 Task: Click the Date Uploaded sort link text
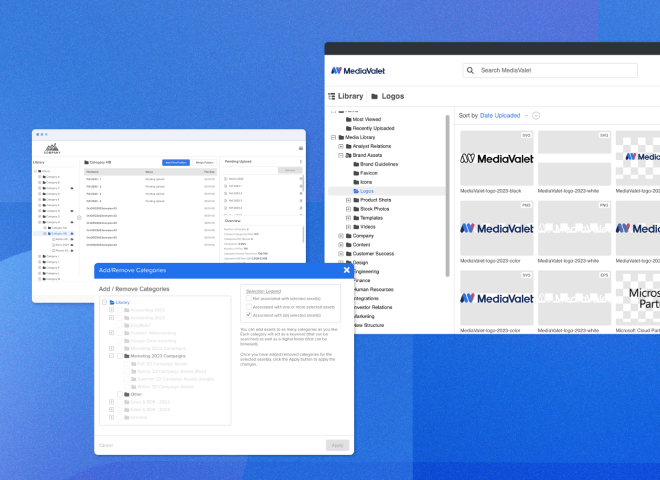point(500,116)
